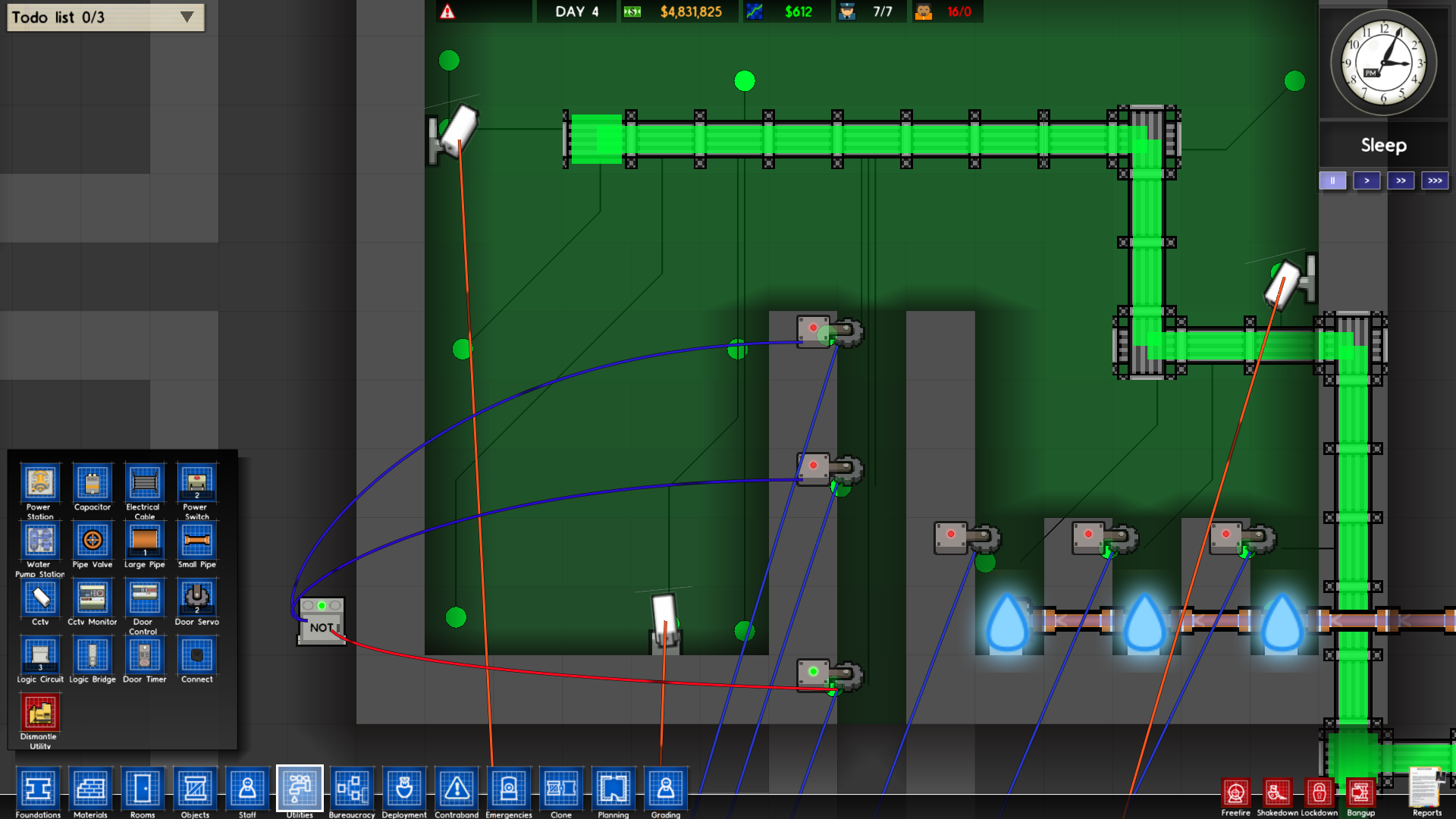
Task: Toggle the Freefire emergency mode
Action: click(1235, 793)
